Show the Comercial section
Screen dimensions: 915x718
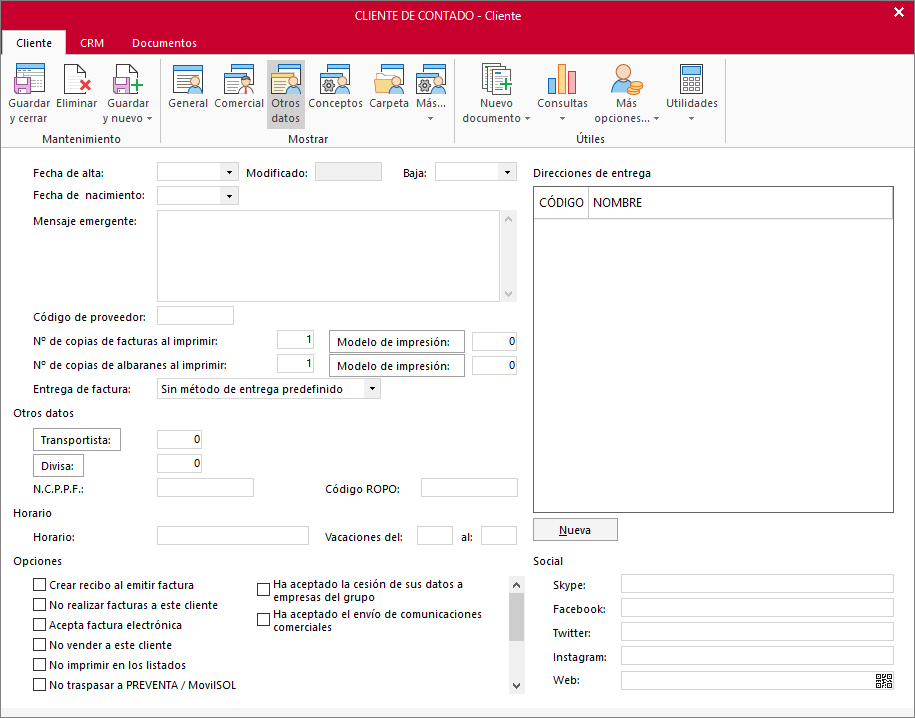(239, 80)
